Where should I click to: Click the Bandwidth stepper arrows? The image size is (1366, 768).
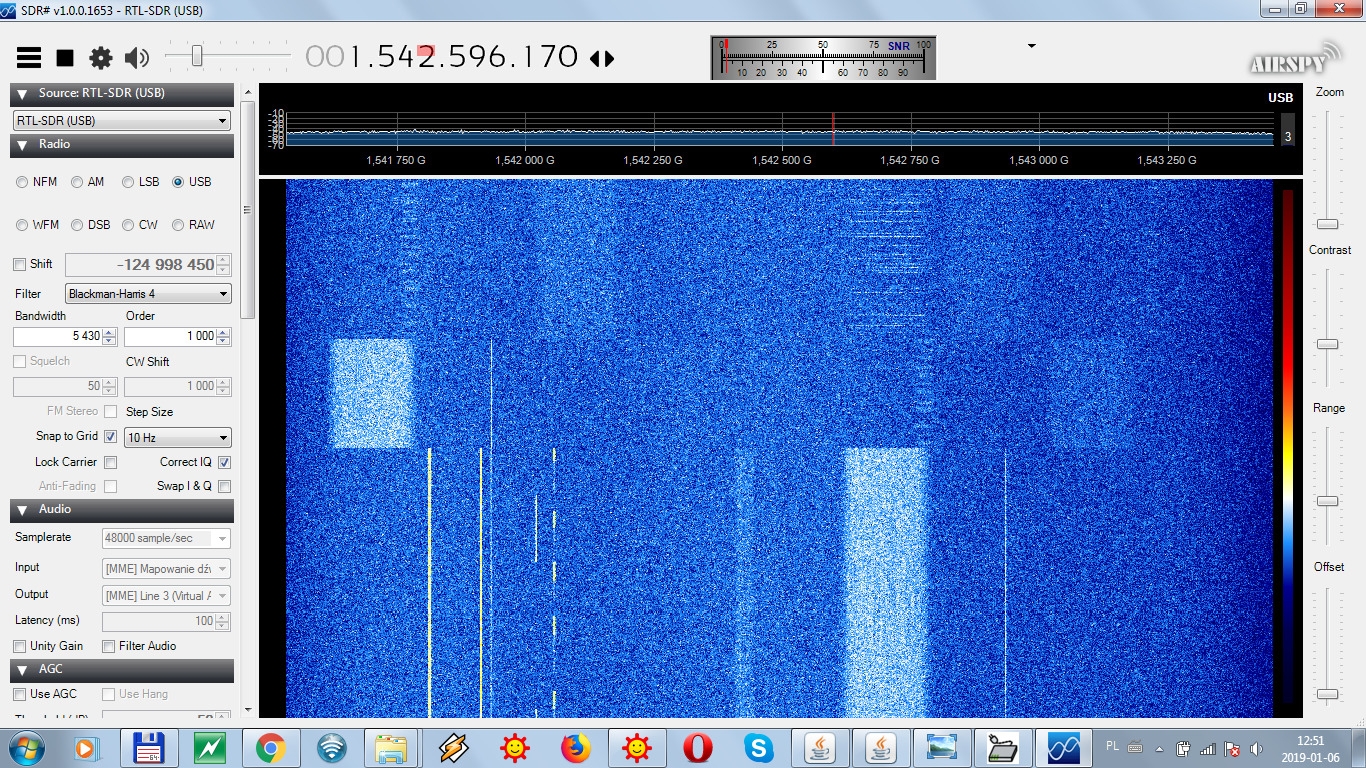(110, 336)
